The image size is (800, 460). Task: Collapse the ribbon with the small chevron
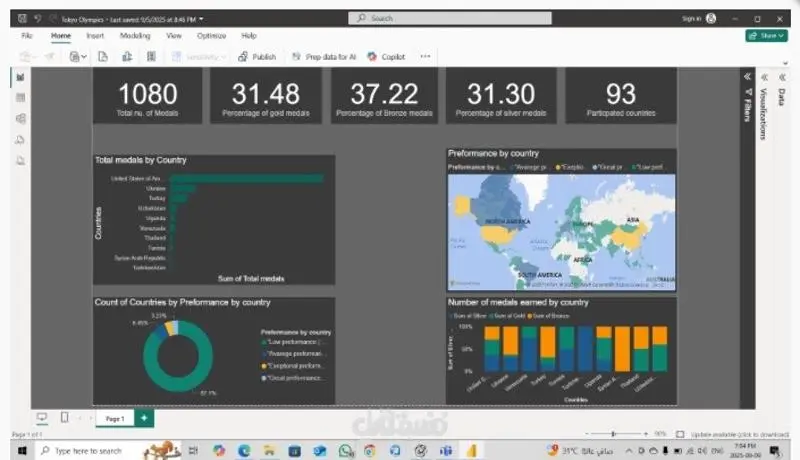785,63
